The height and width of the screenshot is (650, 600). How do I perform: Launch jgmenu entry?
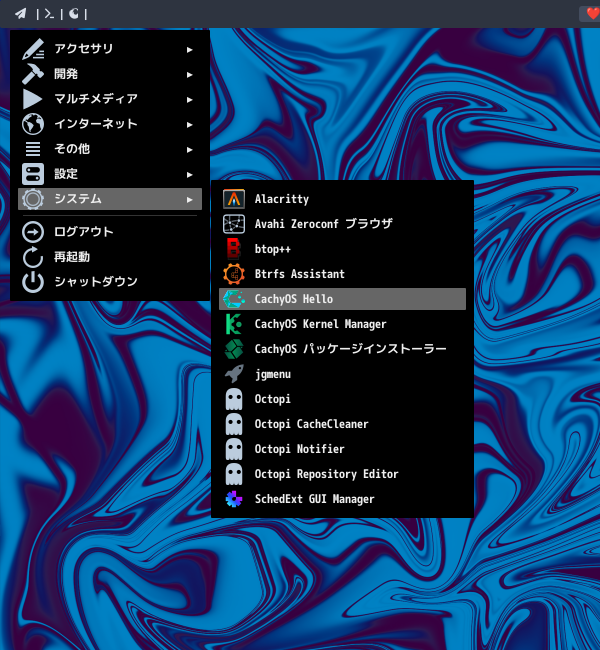342,374
